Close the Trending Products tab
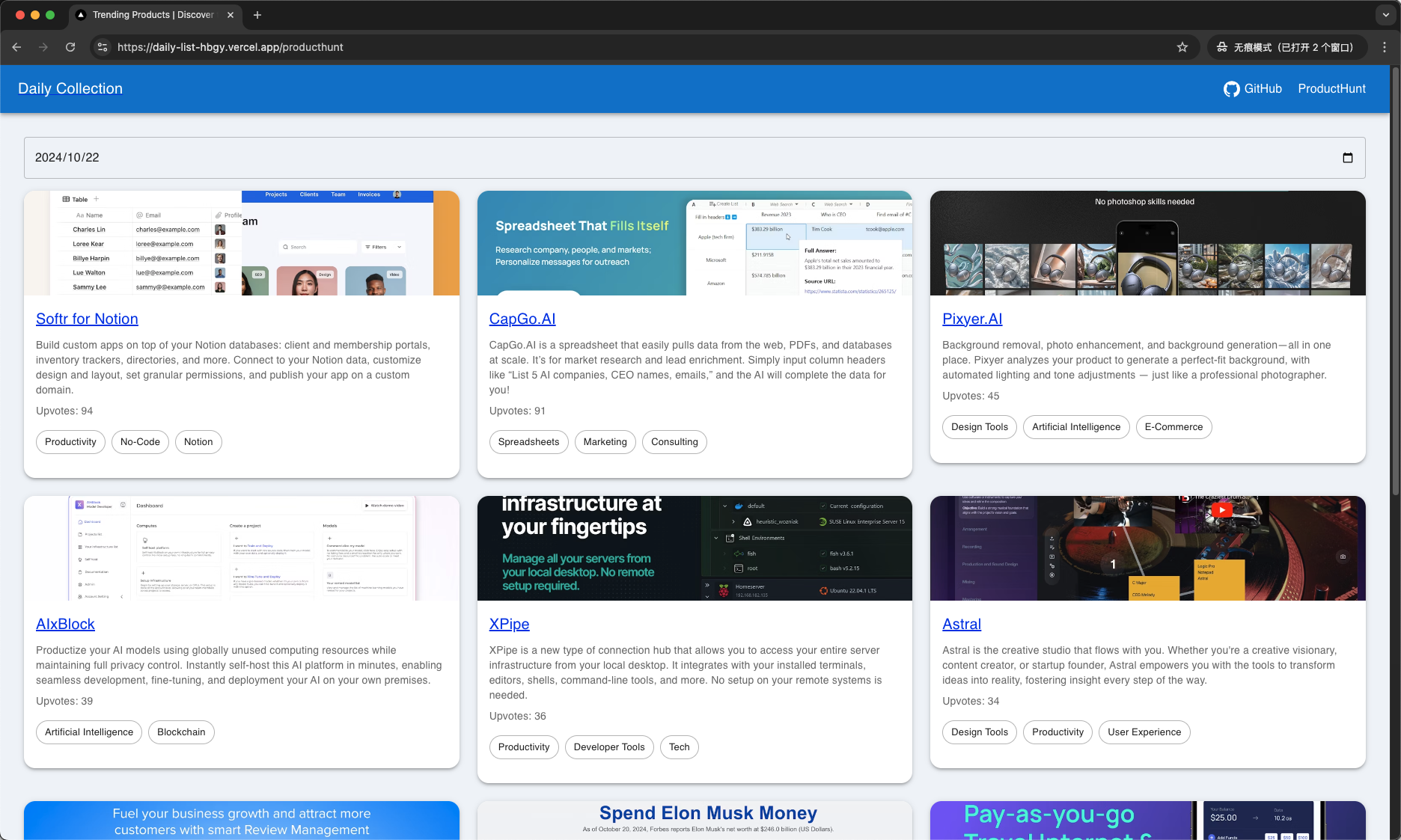Screen dimensions: 1401x840 [x=231, y=15]
